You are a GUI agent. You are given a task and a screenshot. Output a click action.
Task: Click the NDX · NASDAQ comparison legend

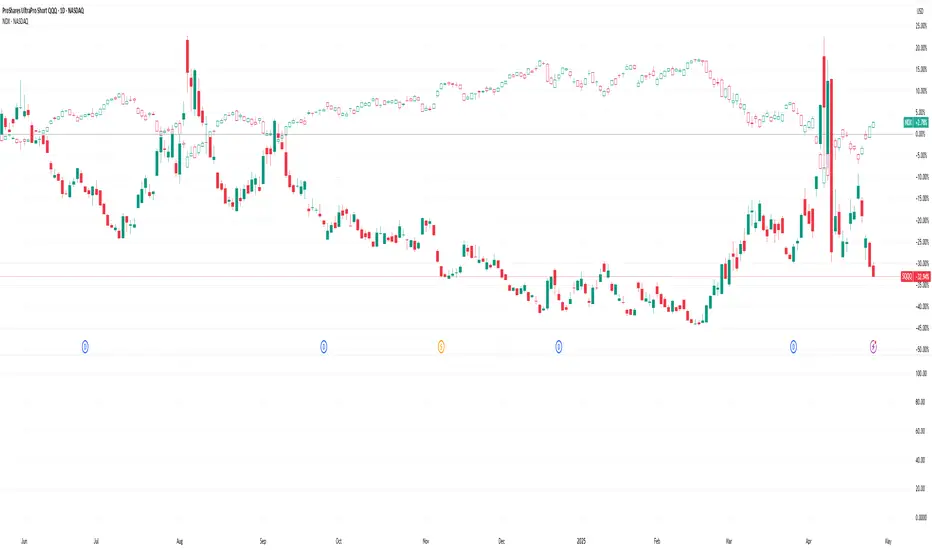click(x=15, y=21)
